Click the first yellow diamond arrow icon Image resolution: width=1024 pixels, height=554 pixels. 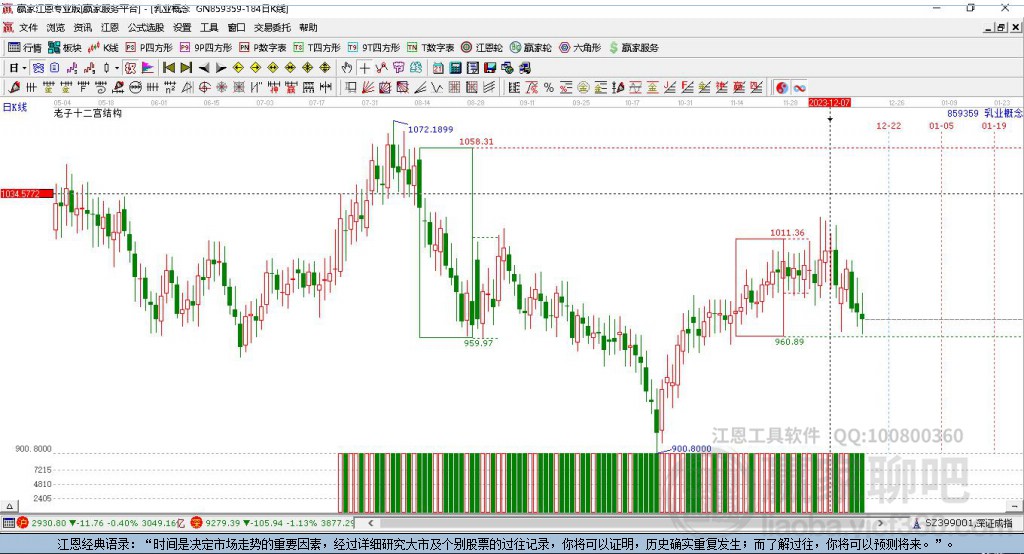coord(238,68)
